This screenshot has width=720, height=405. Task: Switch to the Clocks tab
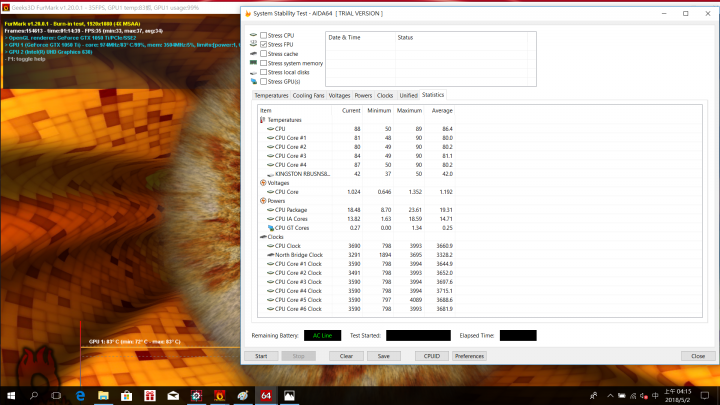click(385, 96)
